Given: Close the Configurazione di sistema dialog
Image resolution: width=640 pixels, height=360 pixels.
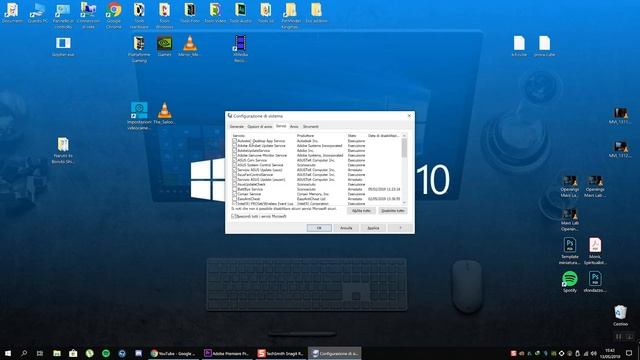Looking at the screenshot, I should point(409,116).
